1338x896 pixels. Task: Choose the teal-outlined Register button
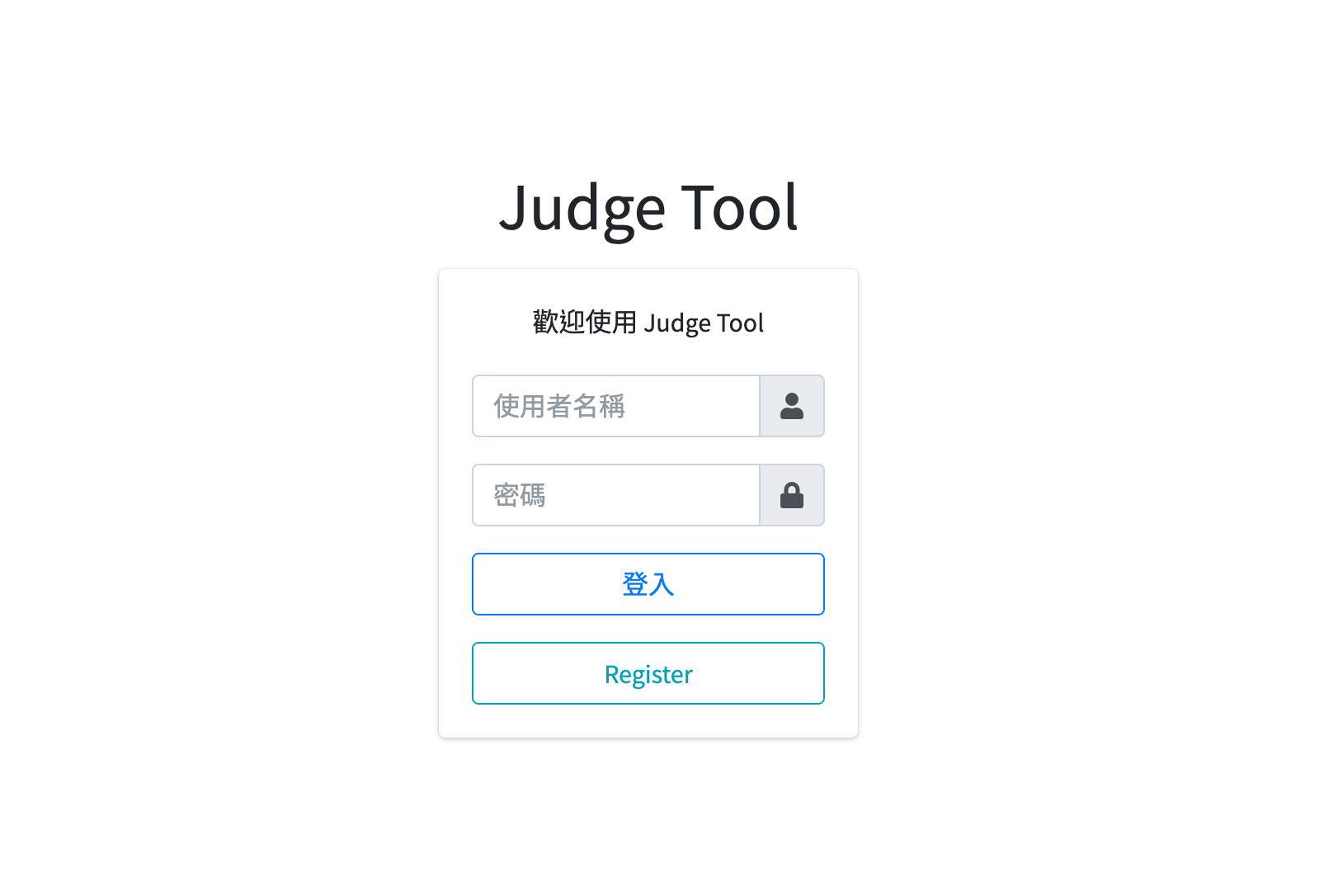coord(648,673)
